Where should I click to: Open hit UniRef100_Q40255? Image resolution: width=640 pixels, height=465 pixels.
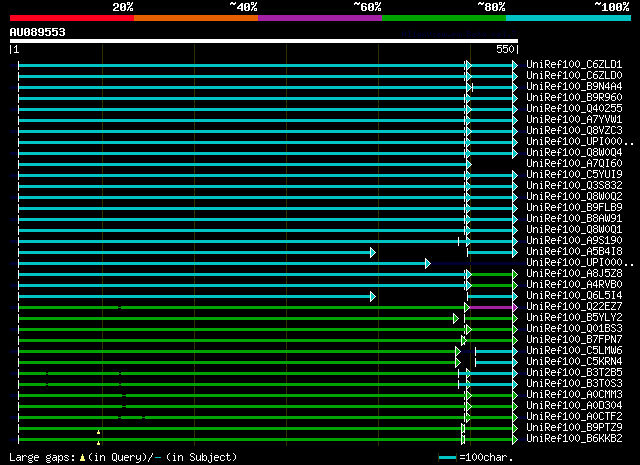click(x=574, y=109)
